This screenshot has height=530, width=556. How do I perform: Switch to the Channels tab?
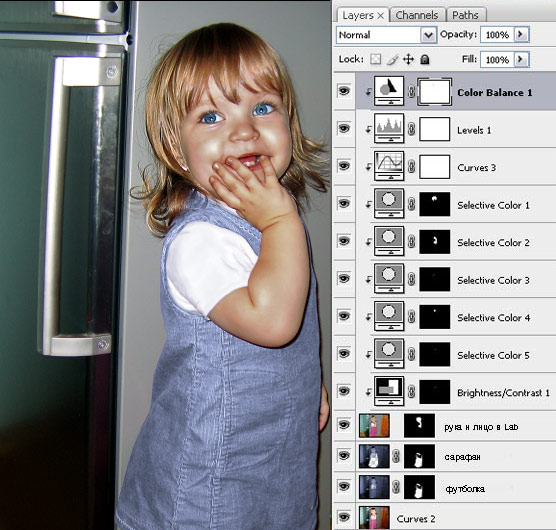pyautogui.click(x=417, y=15)
